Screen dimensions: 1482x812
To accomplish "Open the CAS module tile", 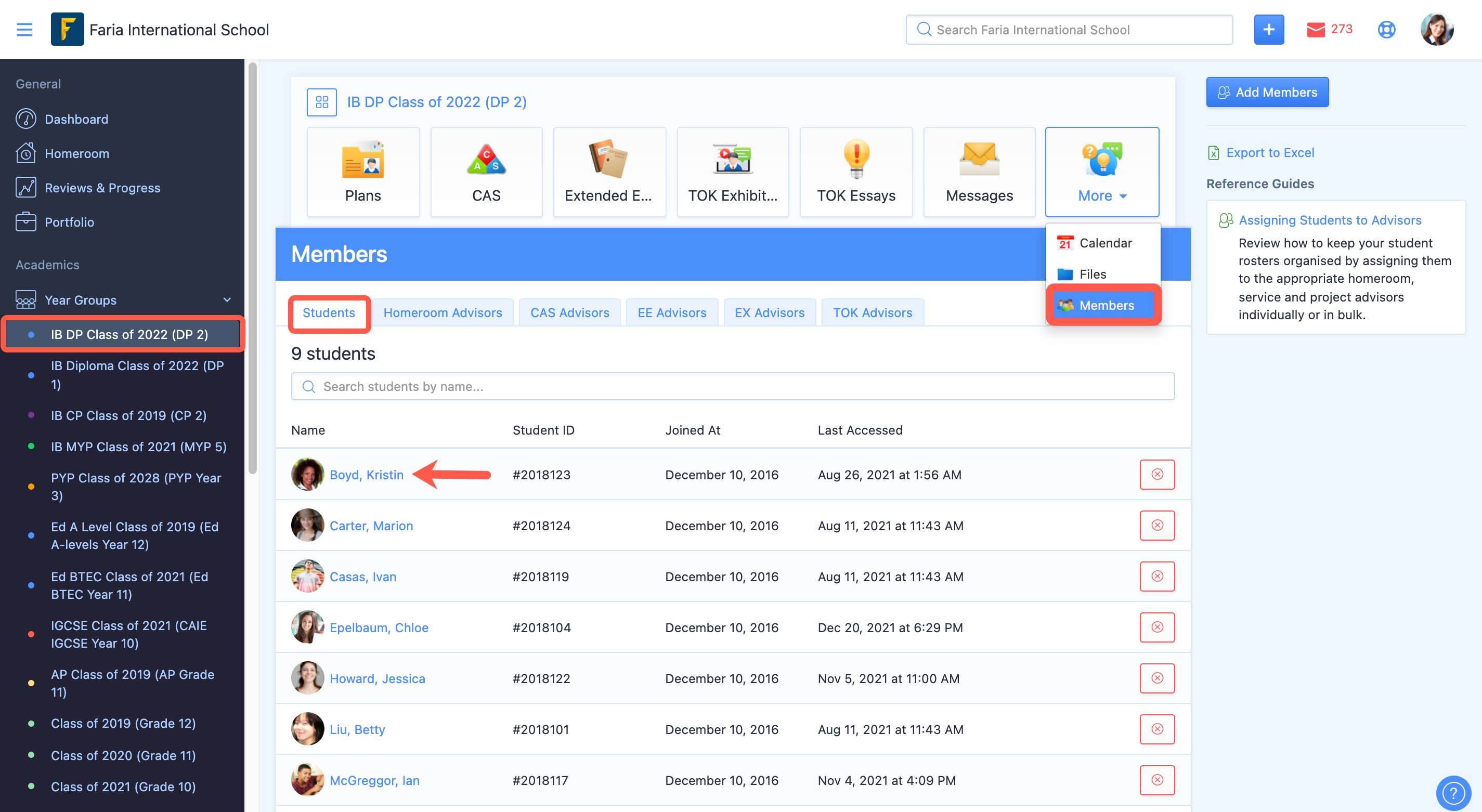I will click(486, 172).
